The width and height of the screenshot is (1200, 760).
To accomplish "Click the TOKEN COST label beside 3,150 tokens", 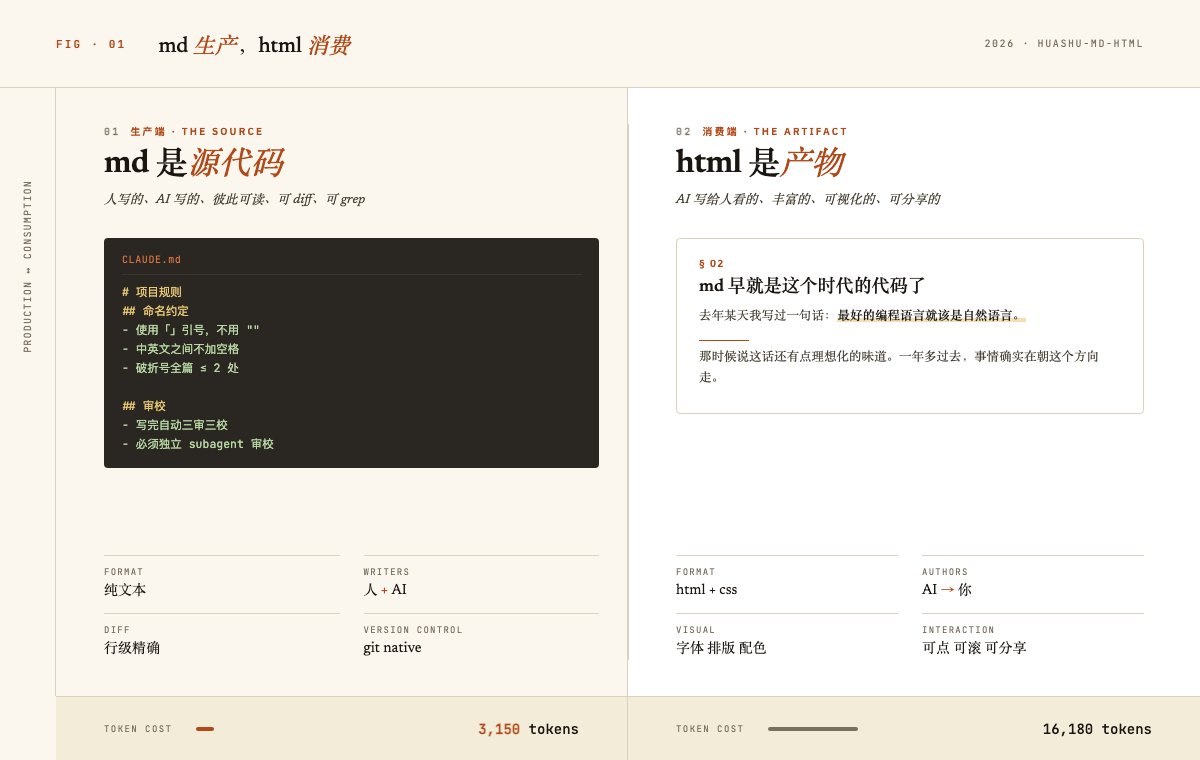I will pyautogui.click(x=138, y=729).
